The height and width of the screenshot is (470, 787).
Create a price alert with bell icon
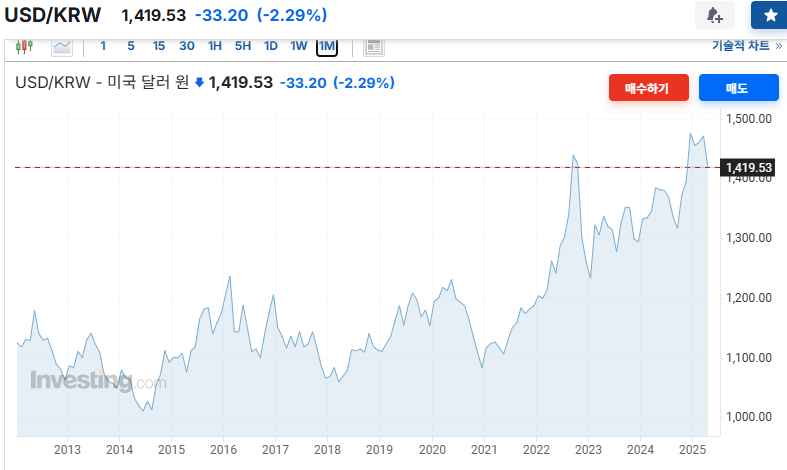pos(715,15)
